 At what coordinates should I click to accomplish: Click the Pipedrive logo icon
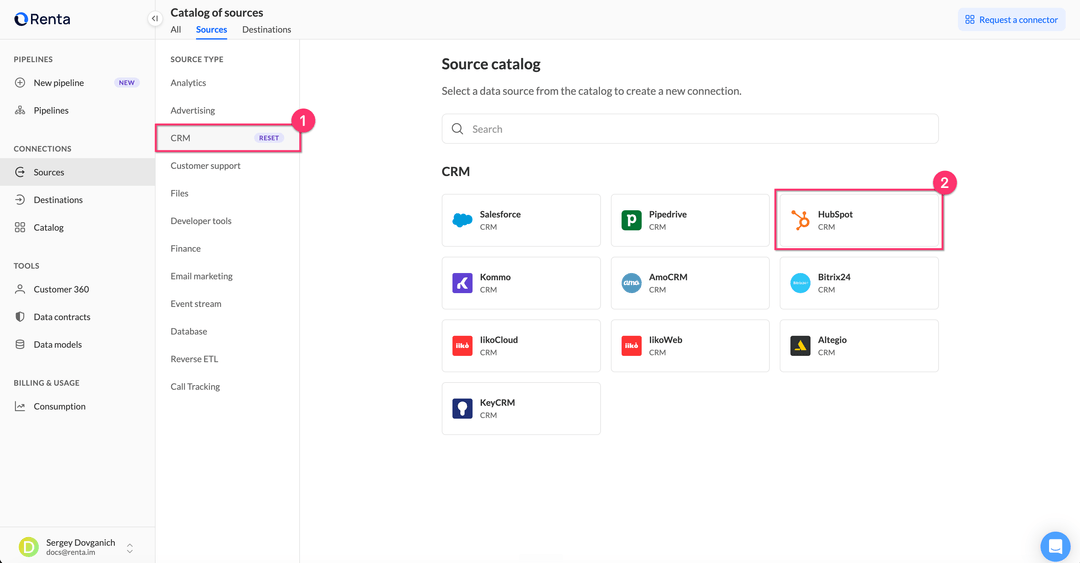(x=632, y=220)
